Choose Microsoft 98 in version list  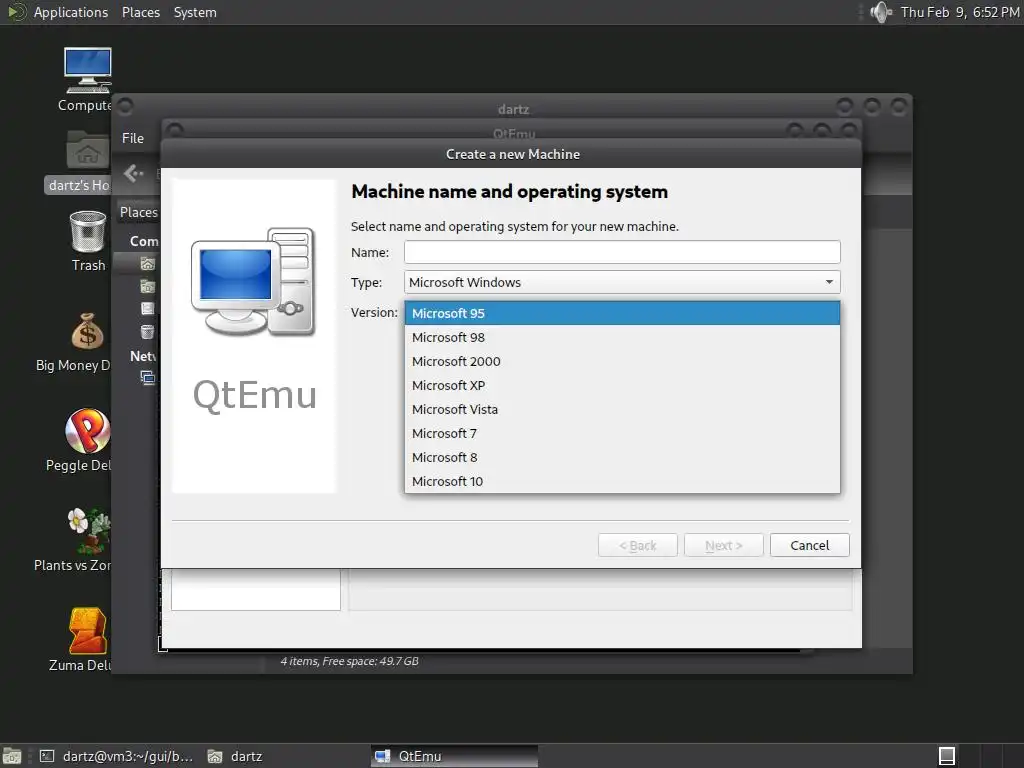tap(622, 338)
